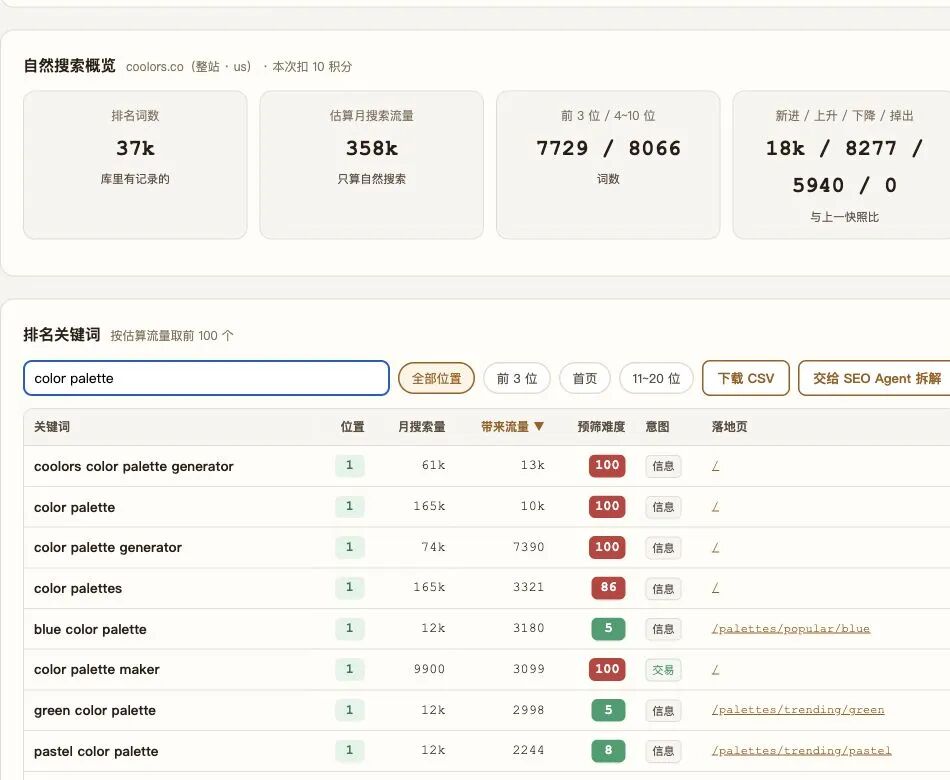Click the keyword 'color palettes'
Image resolution: width=950 pixels, height=780 pixels.
[x=78, y=588]
